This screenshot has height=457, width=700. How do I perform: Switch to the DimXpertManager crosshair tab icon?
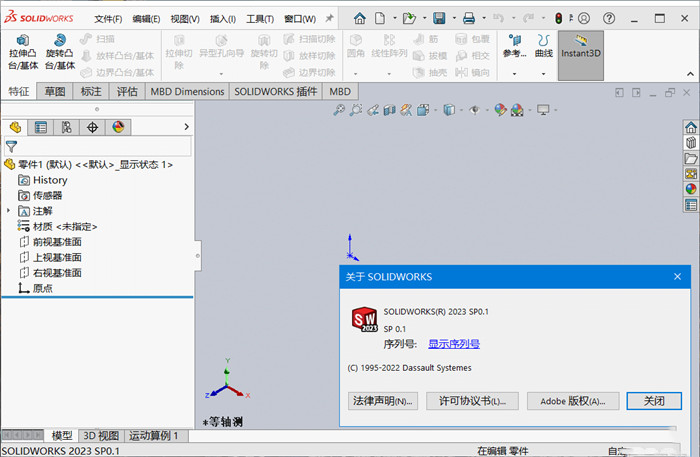pos(92,128)
